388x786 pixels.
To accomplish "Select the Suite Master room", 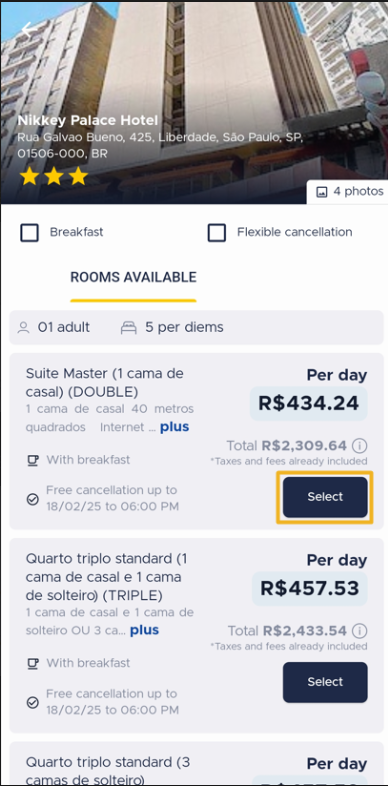I will pyautogui.click(x=325, y=497).
